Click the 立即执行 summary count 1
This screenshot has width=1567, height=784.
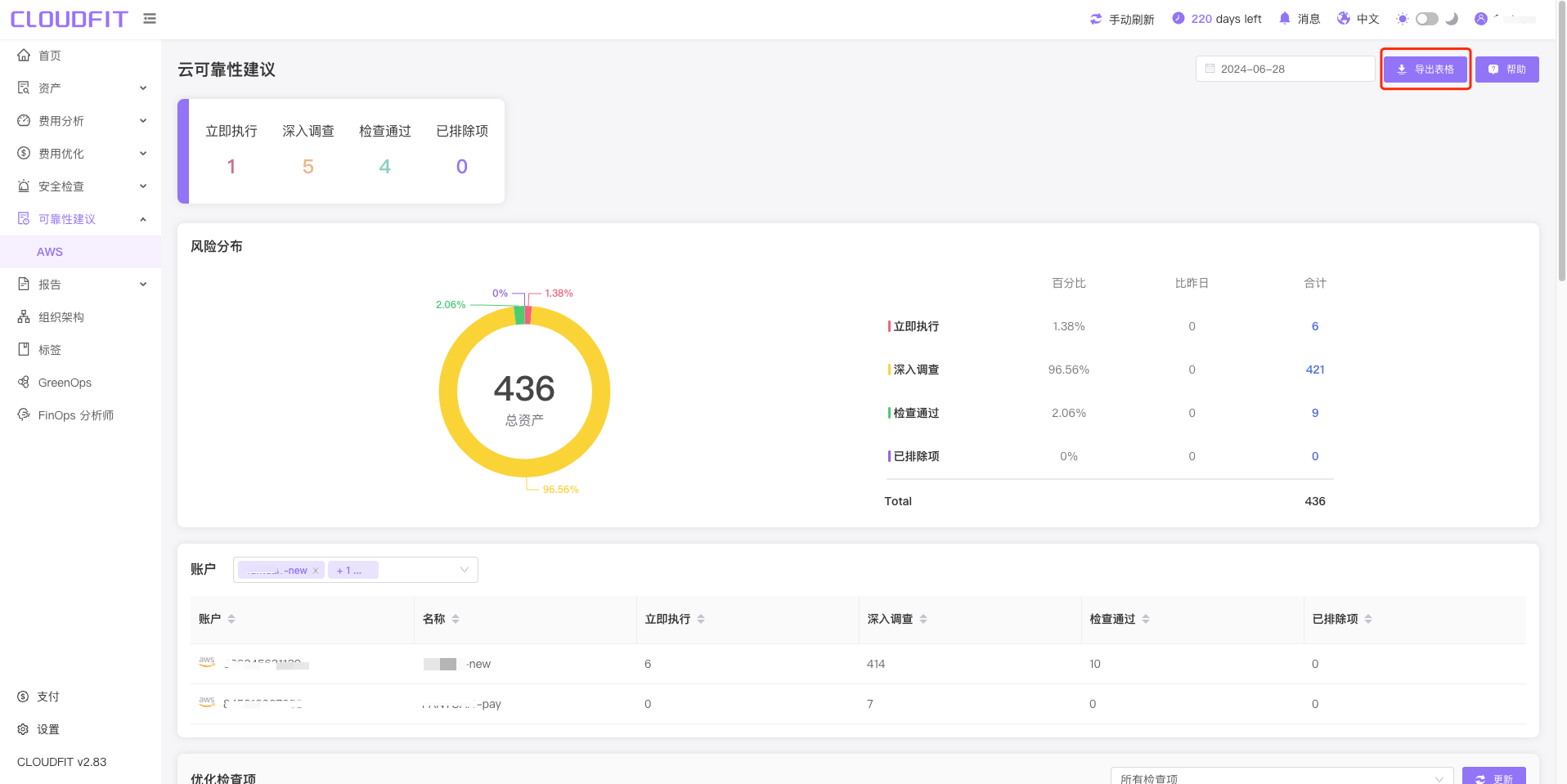pyautogui.click(x=231, y=167)
